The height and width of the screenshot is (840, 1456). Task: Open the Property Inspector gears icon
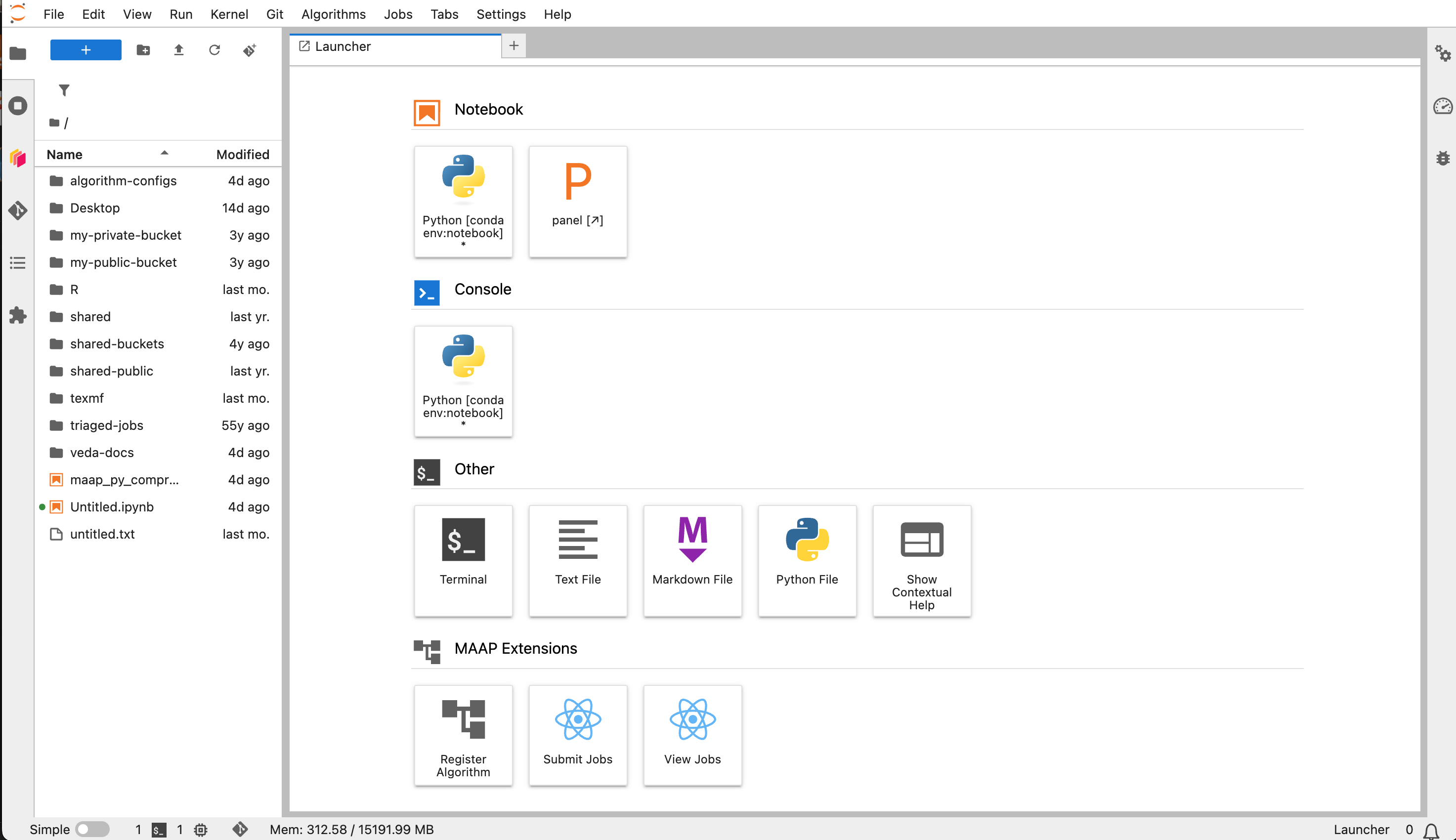click(1442, 54)
